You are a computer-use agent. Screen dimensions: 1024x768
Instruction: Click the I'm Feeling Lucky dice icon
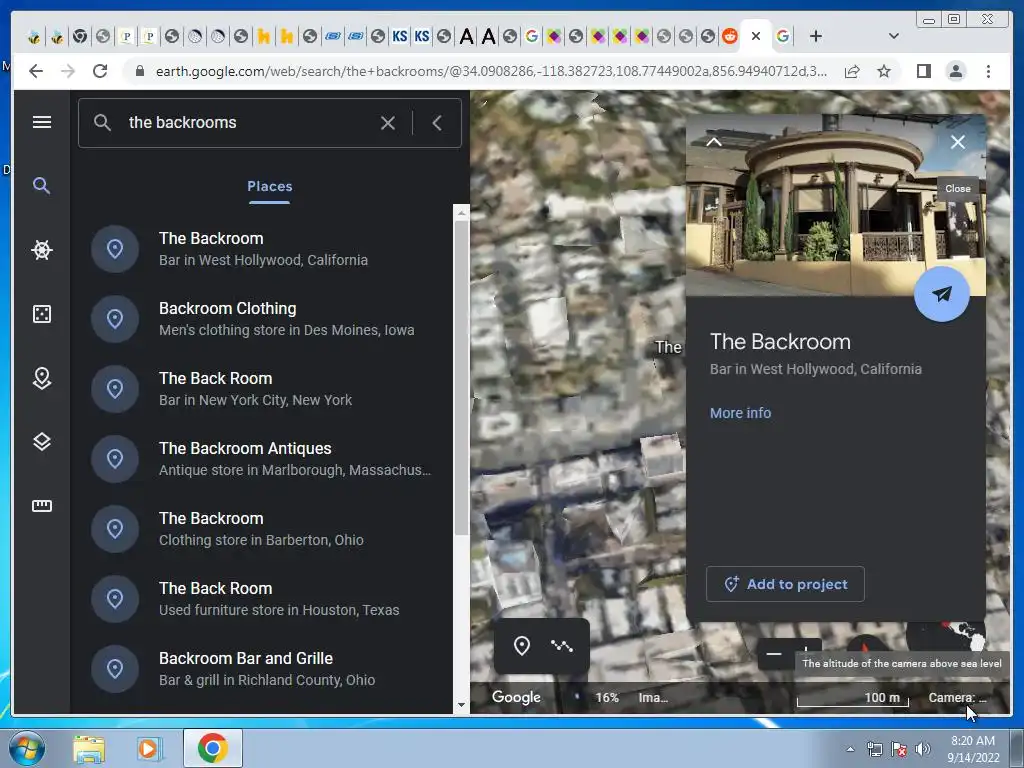tap(42, 314)
